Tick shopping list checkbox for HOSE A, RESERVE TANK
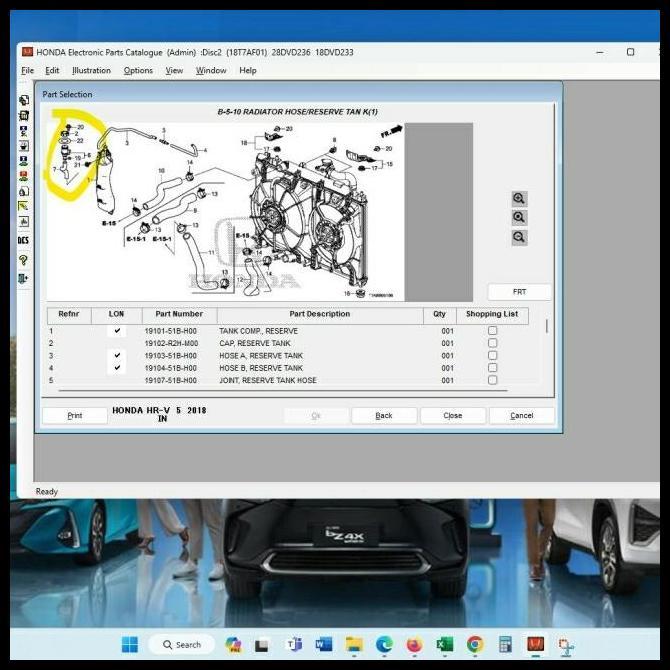 coord(492,356)
